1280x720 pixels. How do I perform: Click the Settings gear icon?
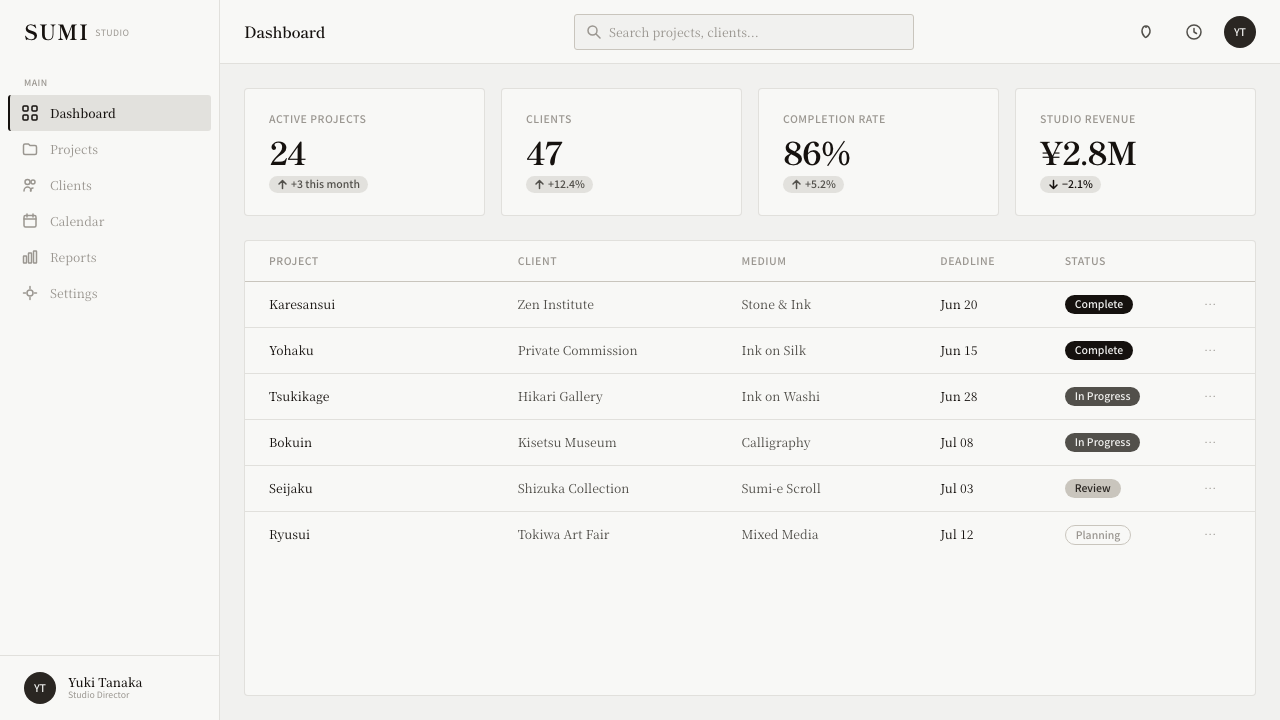coord(30,293)
